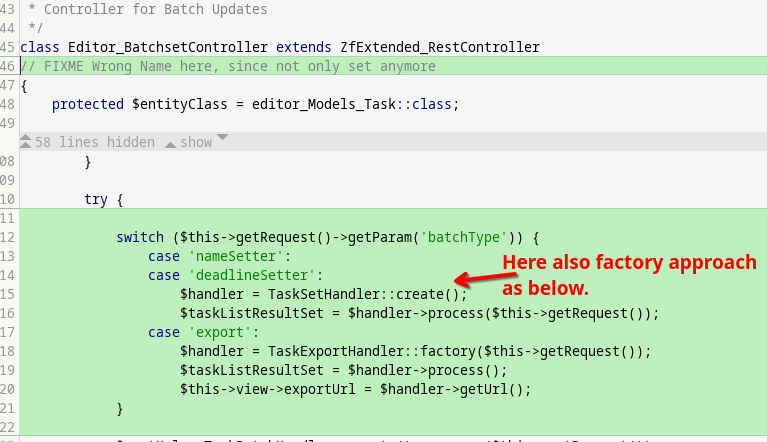
Task: Click line number 45 in the gutter
Action: coord(9,47)
